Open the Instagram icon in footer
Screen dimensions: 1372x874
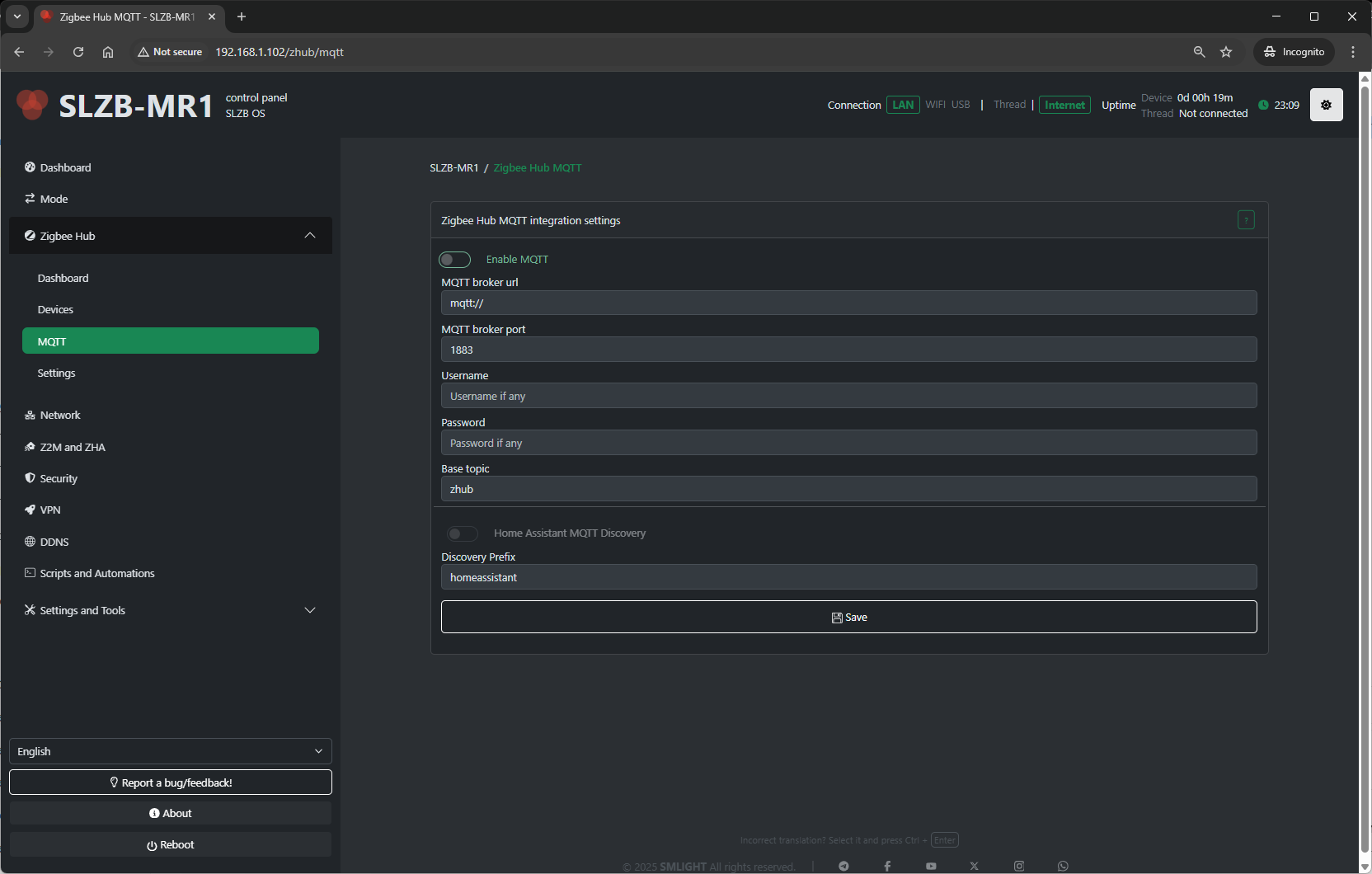pos(1019,866)
